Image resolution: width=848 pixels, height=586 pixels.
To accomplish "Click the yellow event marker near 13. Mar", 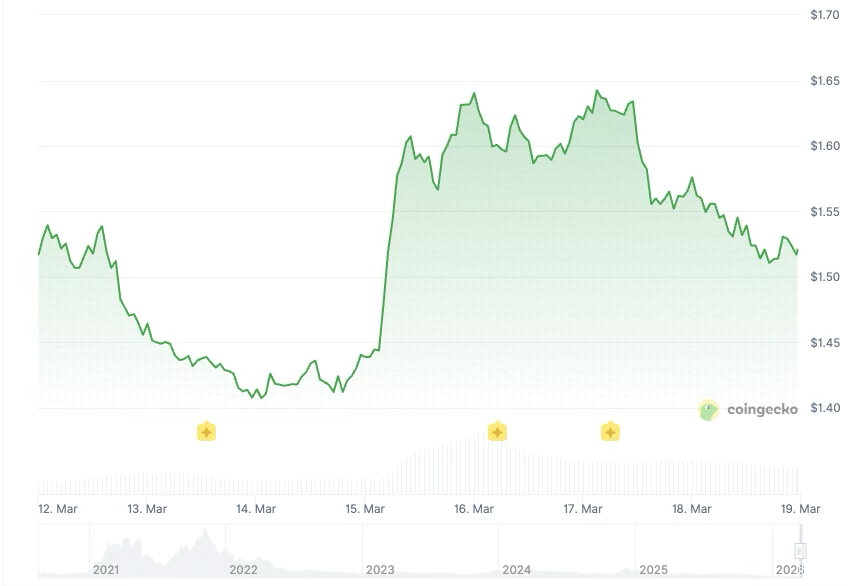I will [206, 432].
